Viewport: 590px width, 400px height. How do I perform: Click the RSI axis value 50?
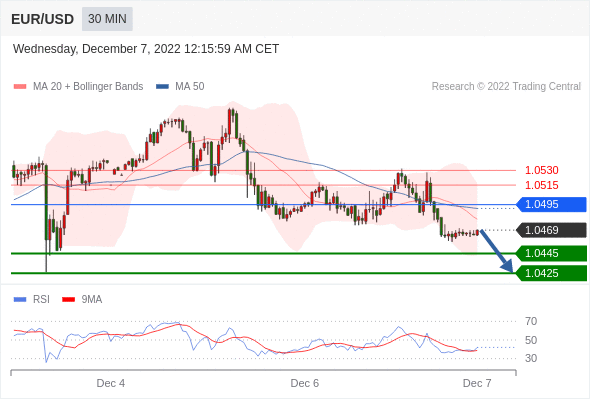tap(531, 340)
